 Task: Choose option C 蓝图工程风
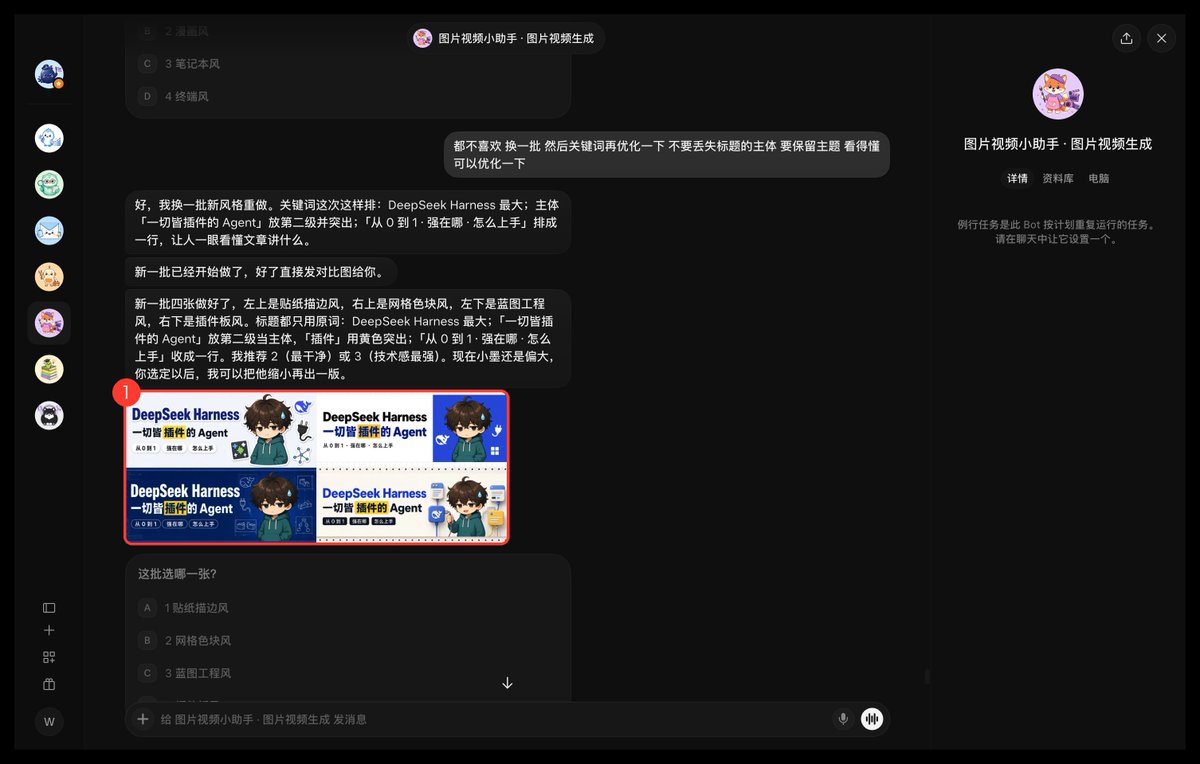tap(348, 673)
